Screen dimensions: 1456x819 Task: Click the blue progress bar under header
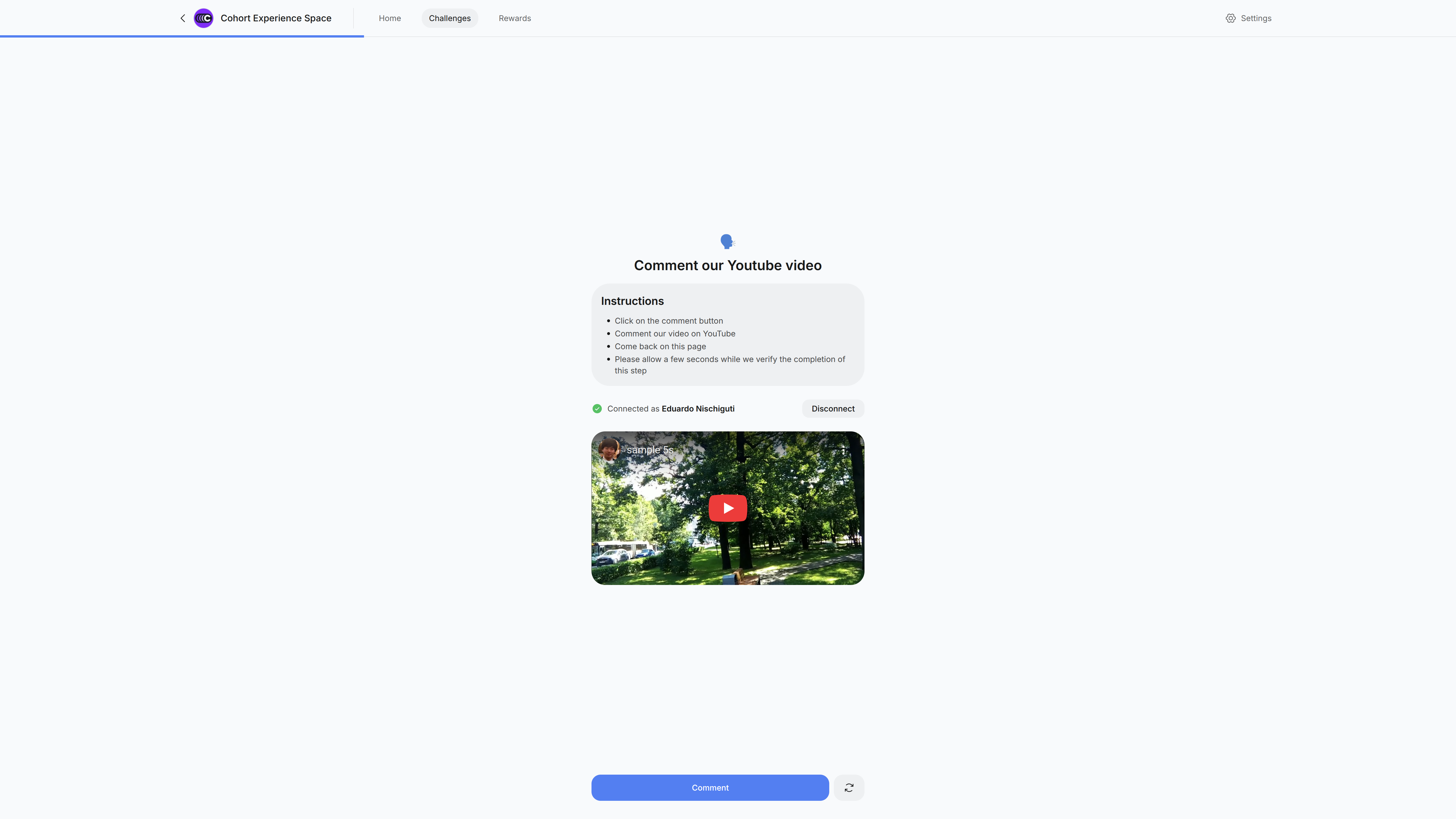(182, 36)
